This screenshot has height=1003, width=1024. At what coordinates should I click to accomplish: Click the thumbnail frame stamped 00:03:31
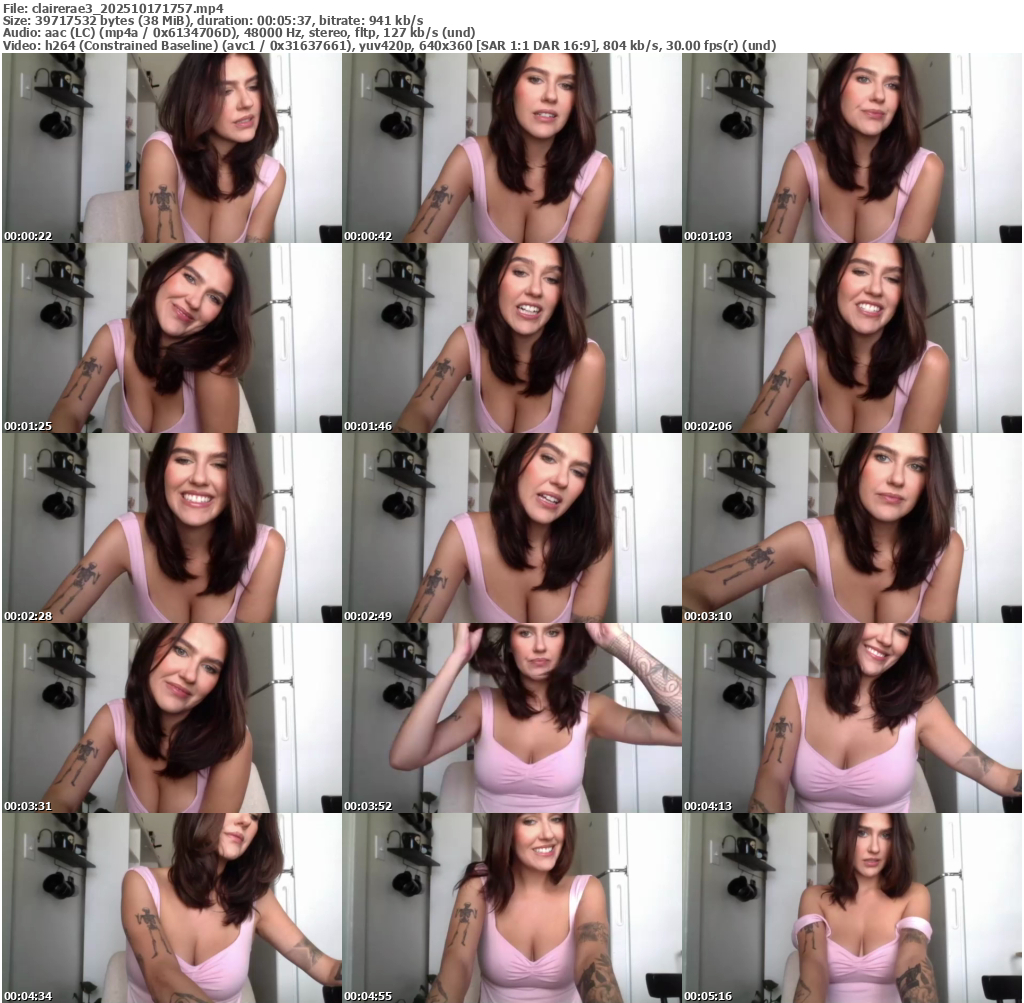[x=172, y=718]
